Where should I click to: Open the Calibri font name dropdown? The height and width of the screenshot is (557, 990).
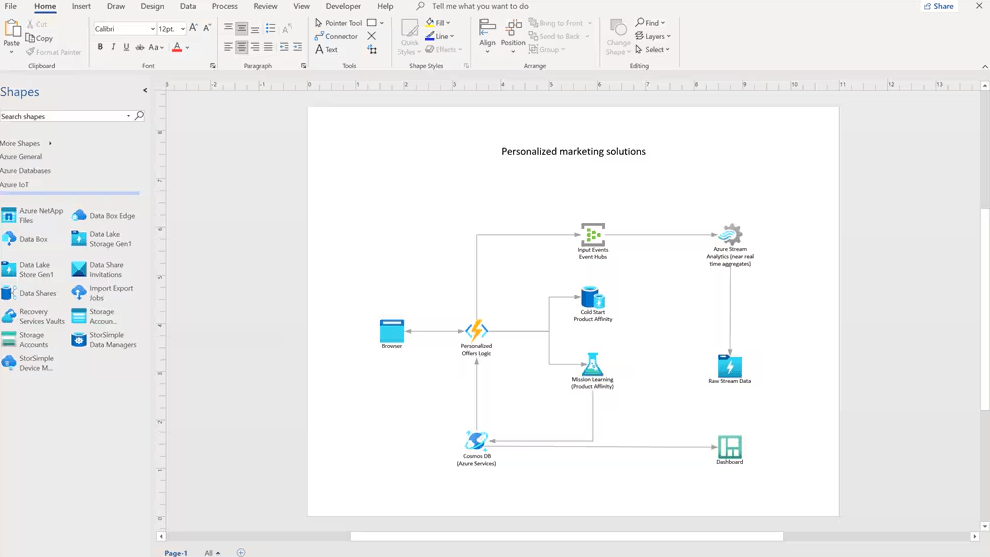[152, 29]
